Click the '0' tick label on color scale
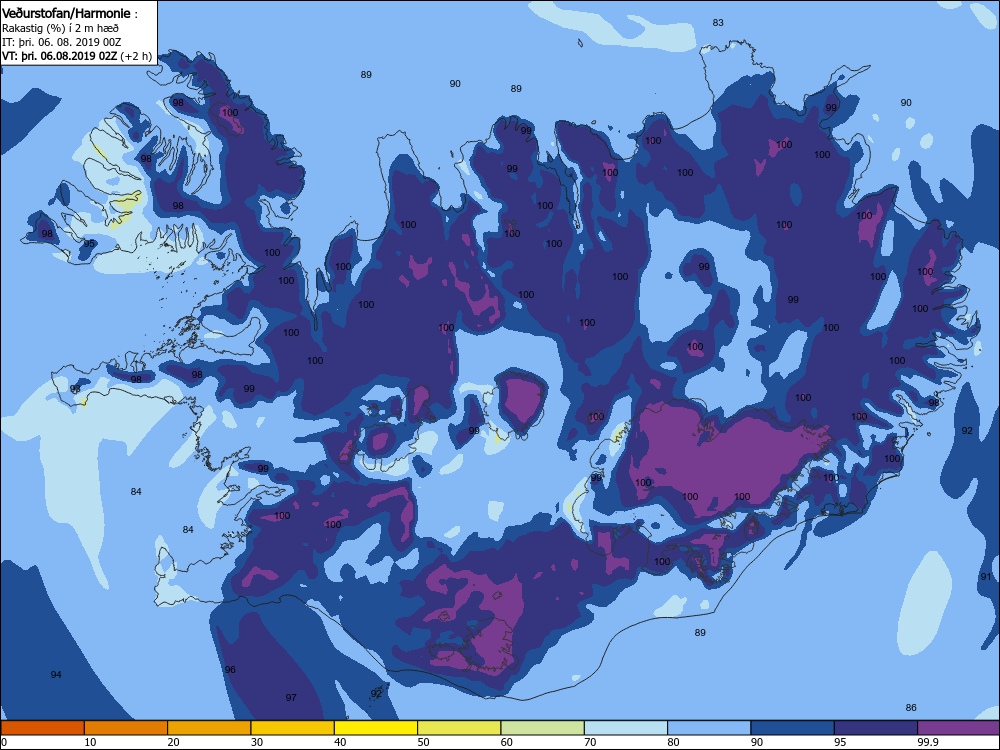This screenshot has height=750, width=1000. click(x=4, y=742)
